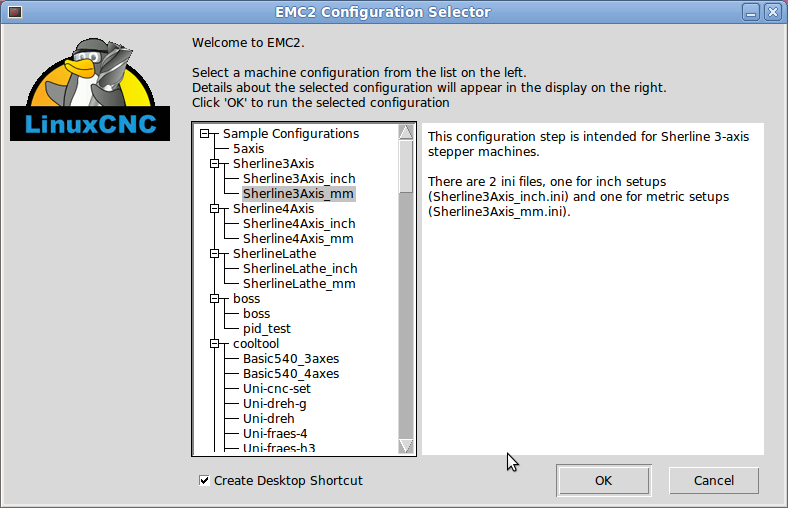
Task: Click the scrollbar down arrow
Action: (406, 446)
